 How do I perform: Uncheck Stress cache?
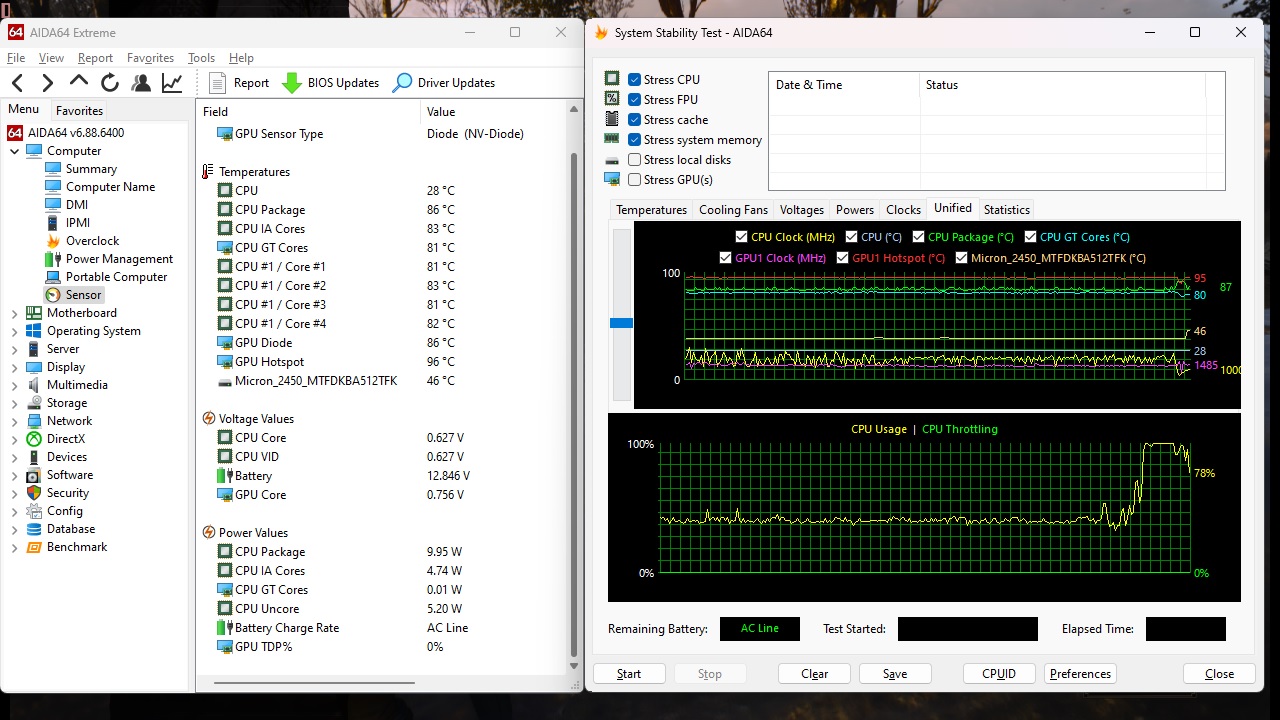[634, 120]
